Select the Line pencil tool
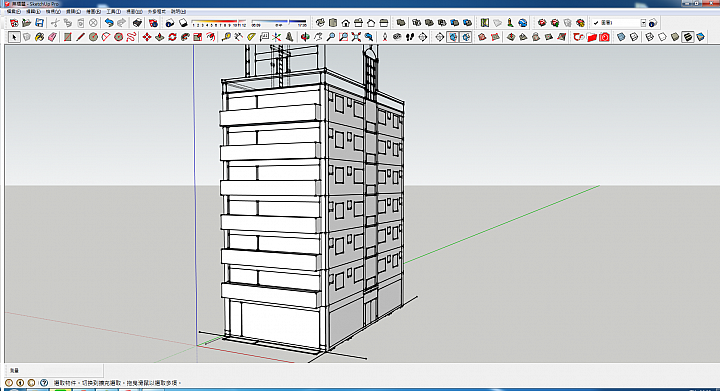Viewport: 720px width, 391px height. coord(80,37)
